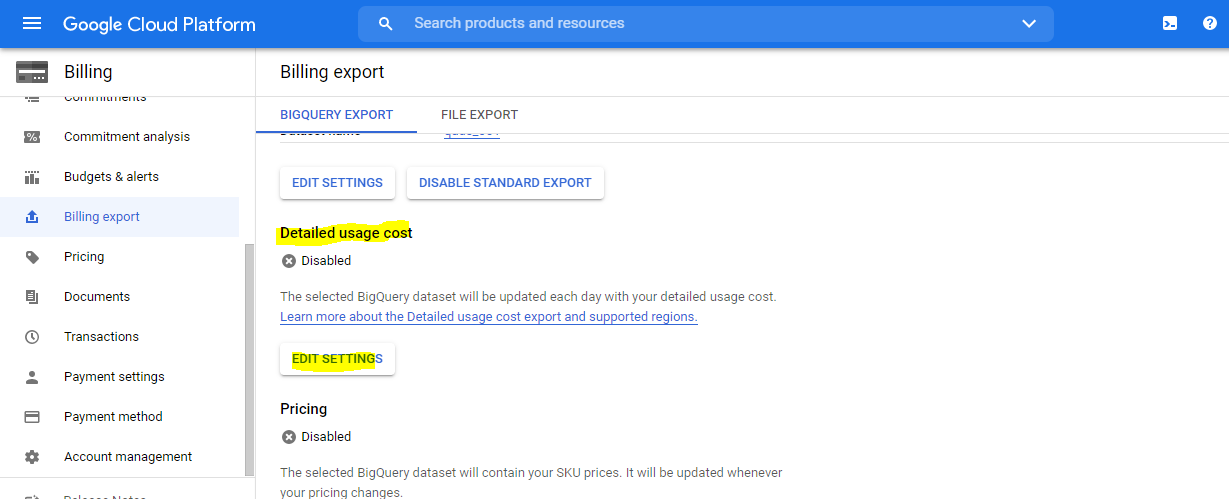
Task: Click the Documents icon in sidebar
Action: point(32,297)
